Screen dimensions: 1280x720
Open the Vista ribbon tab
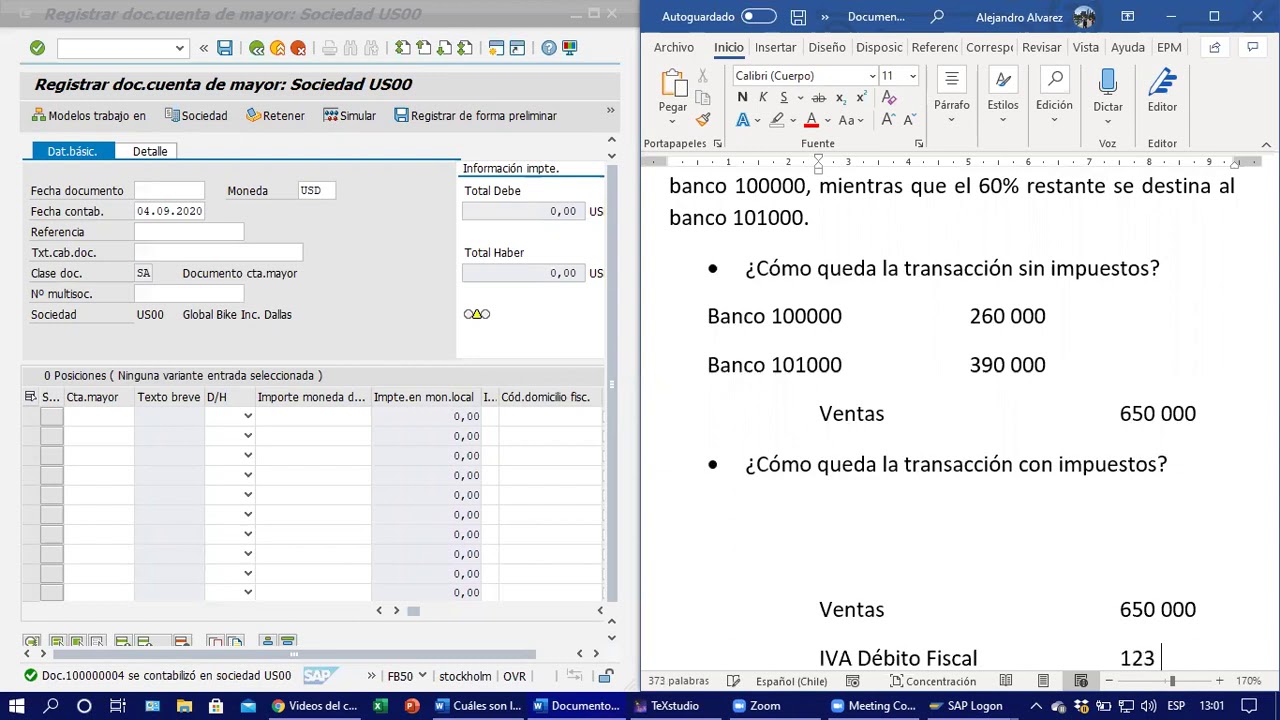click(1085, 47)
